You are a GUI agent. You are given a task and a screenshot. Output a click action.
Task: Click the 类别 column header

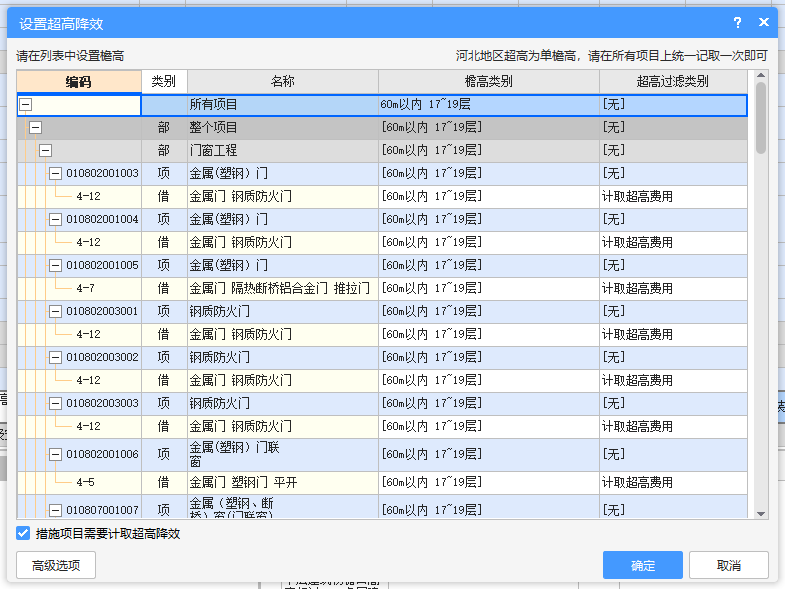pyautogui.click(x=164, y=82)
